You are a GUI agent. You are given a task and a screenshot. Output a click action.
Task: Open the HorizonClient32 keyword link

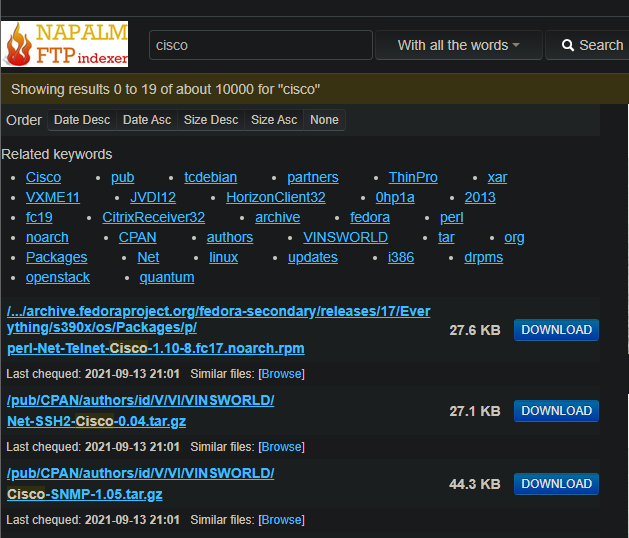pos(276,197)
